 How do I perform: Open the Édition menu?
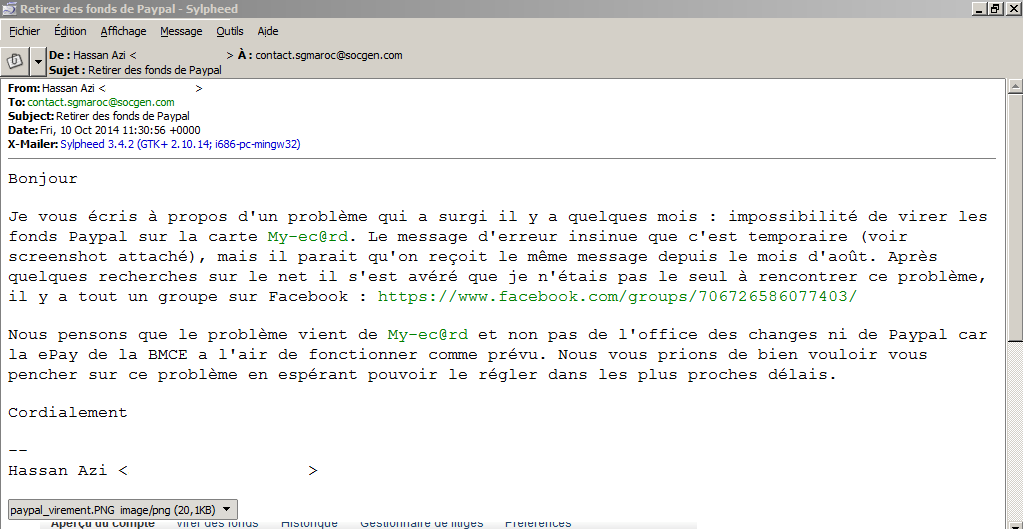(70, 31)
